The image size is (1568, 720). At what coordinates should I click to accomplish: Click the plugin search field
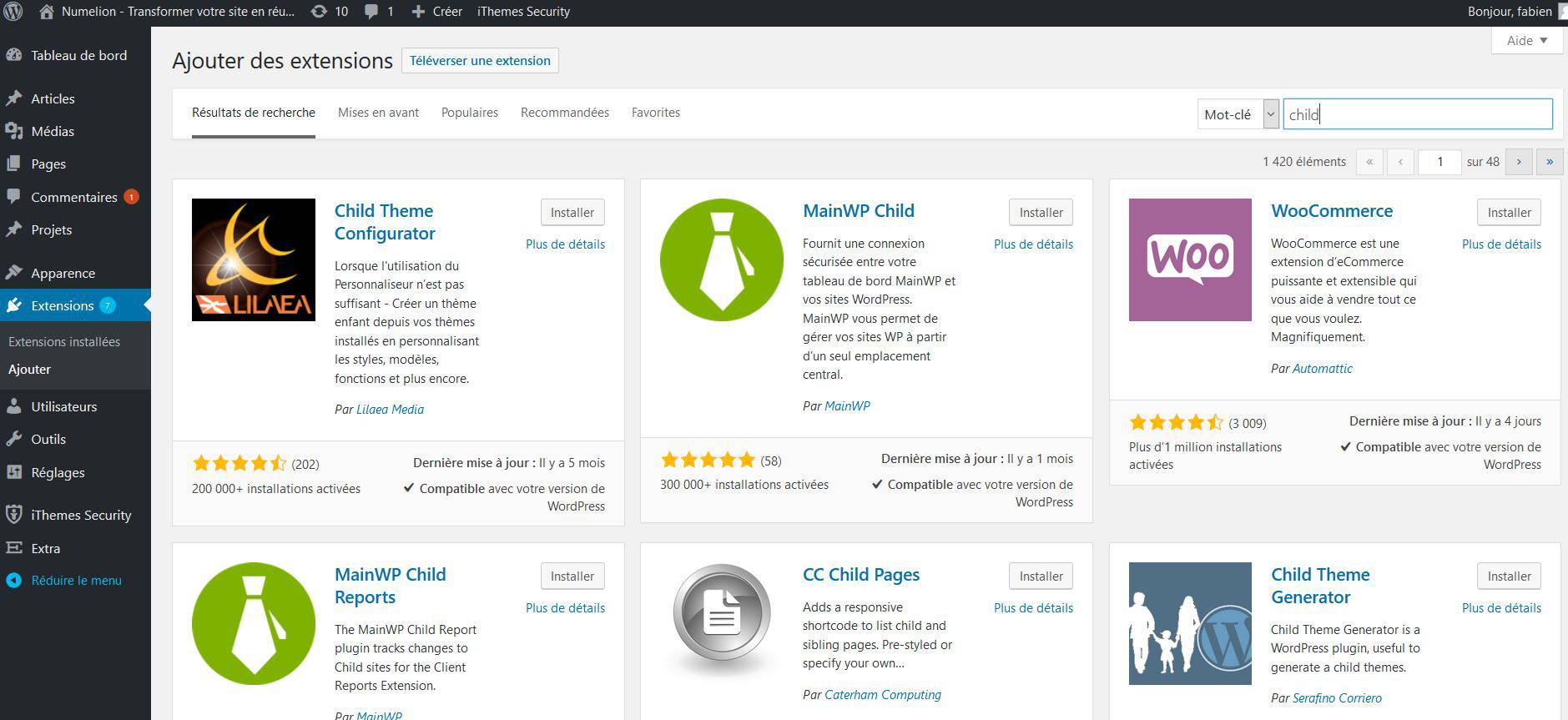pos(1418,114)
